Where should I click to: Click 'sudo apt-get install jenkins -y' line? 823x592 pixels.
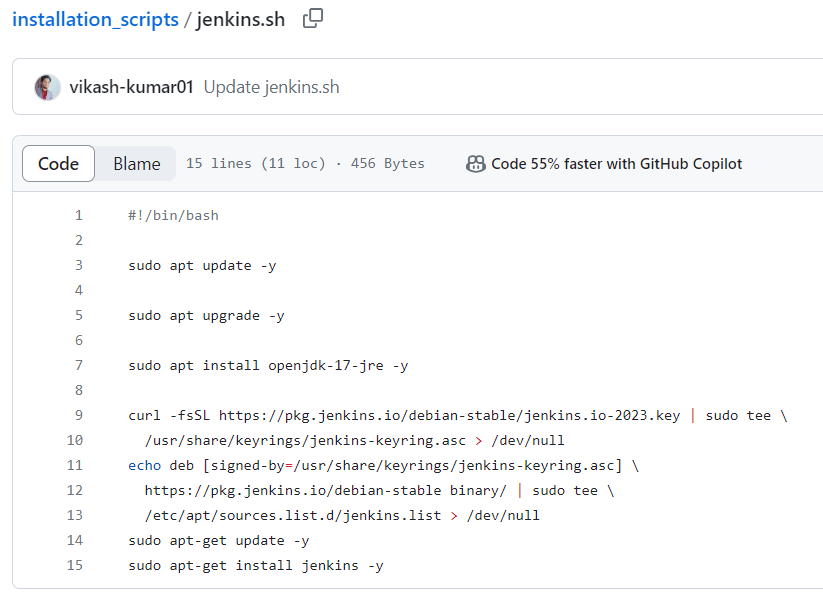(256, 566)
